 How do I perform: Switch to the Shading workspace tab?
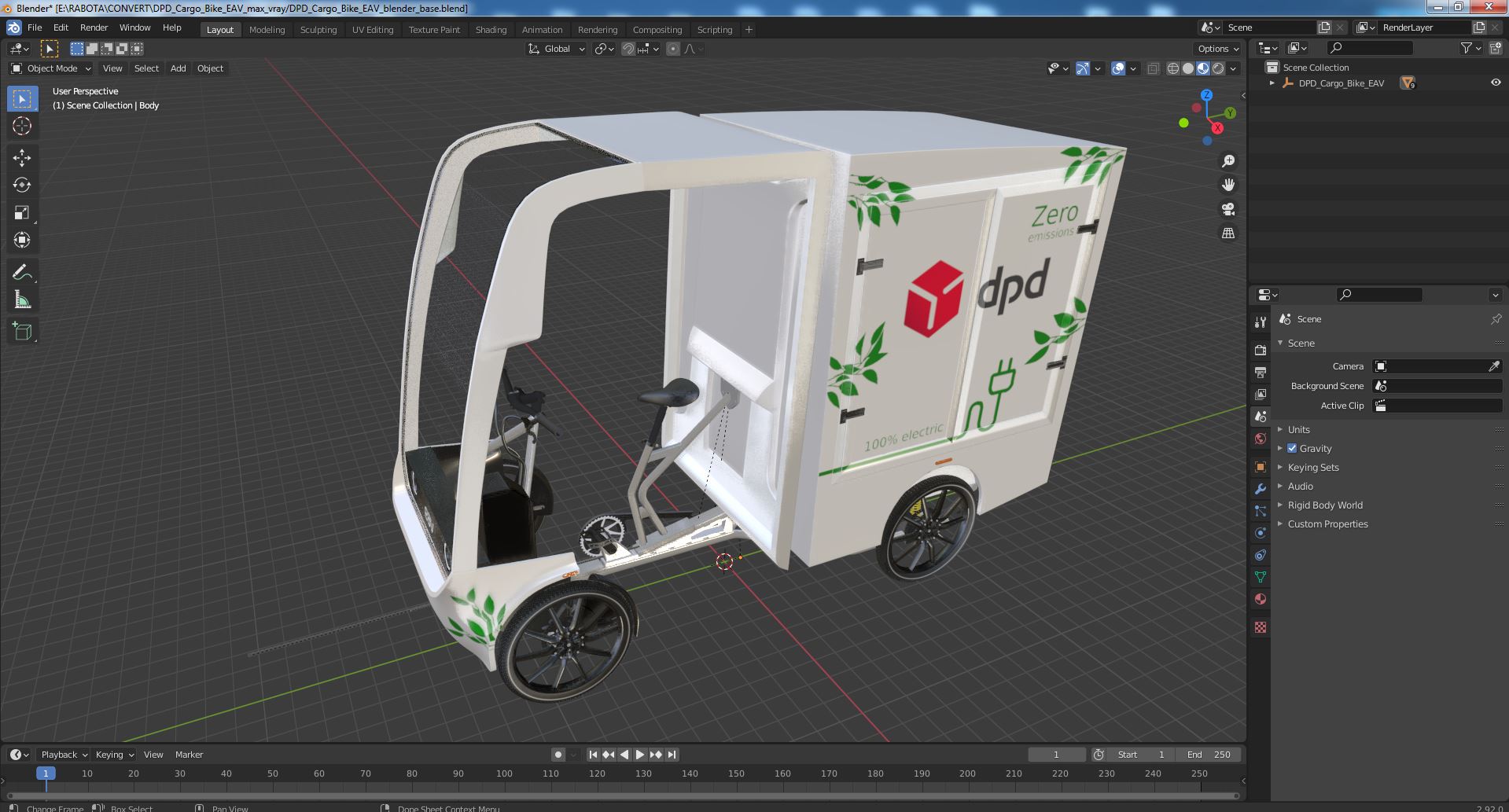pyautogui.click(x=491, y=29)
